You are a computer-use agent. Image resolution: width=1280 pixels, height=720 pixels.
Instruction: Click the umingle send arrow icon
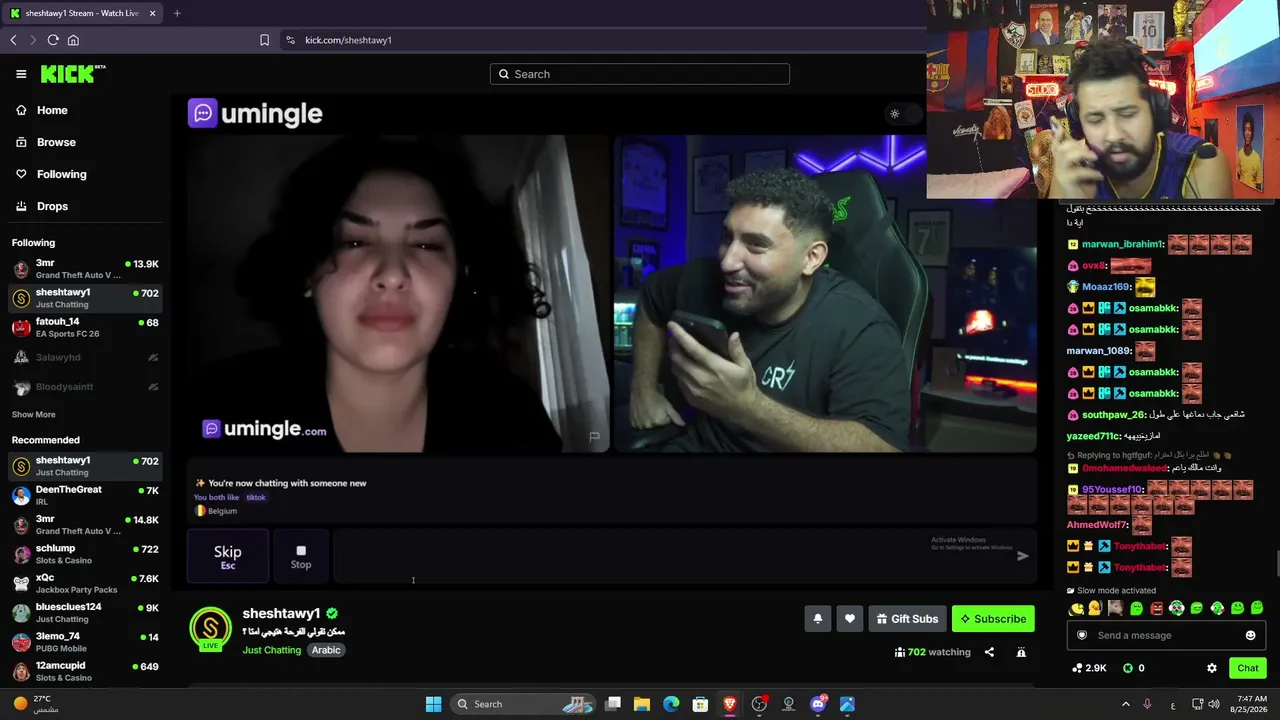pos(1022,556)
